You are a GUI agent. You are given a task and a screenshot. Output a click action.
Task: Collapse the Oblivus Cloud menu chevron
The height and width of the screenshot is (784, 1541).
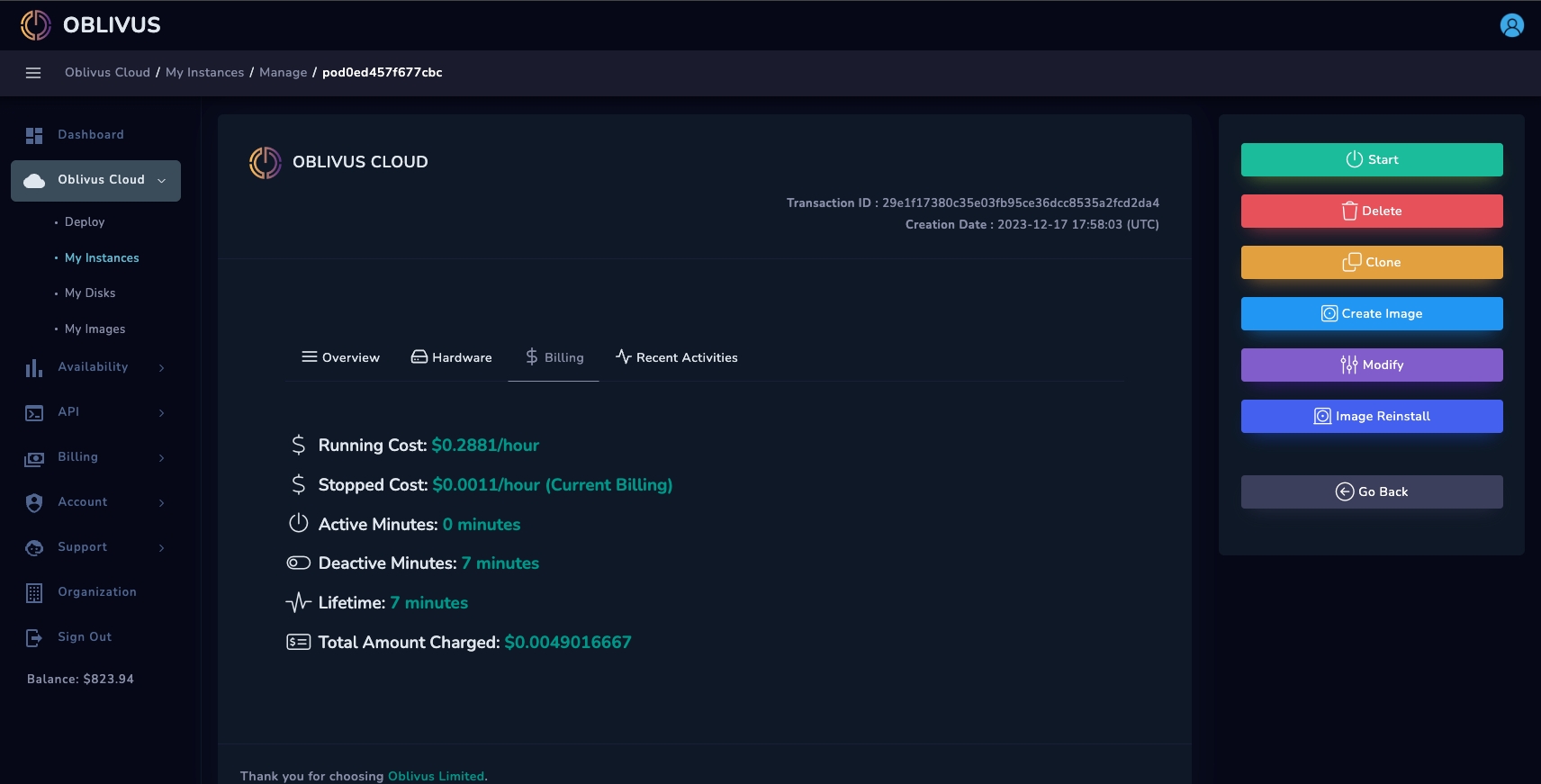click(162, 181)
